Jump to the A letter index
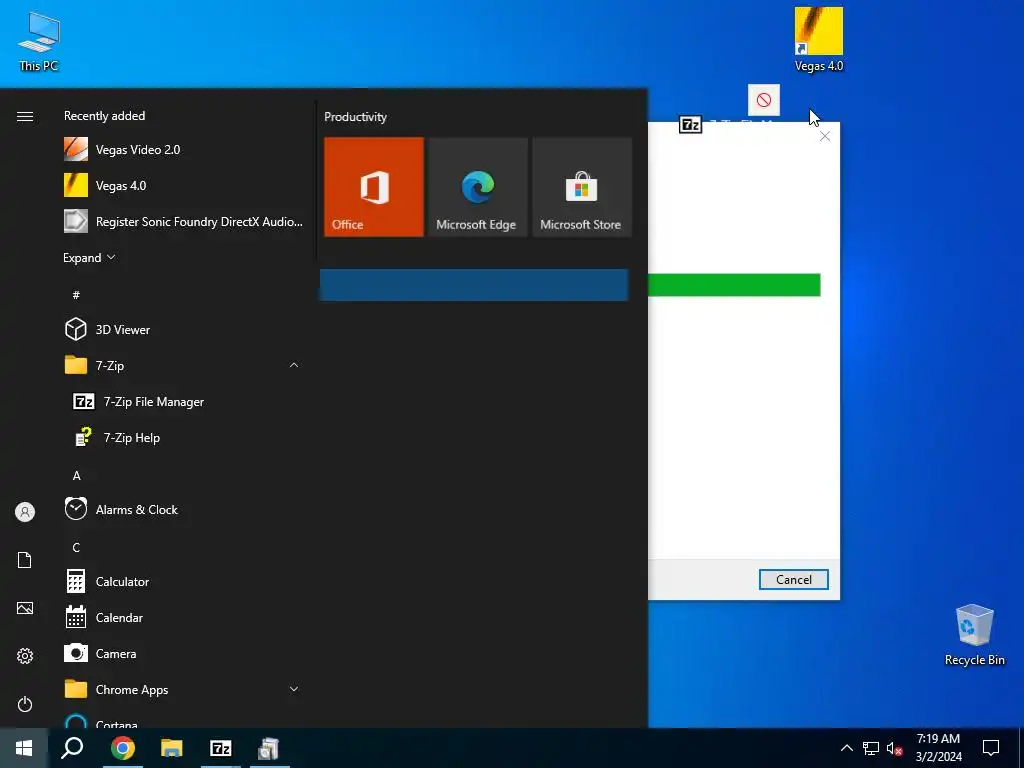The height and width of the screenshot is (768, 1024). (x=76, y=475)
